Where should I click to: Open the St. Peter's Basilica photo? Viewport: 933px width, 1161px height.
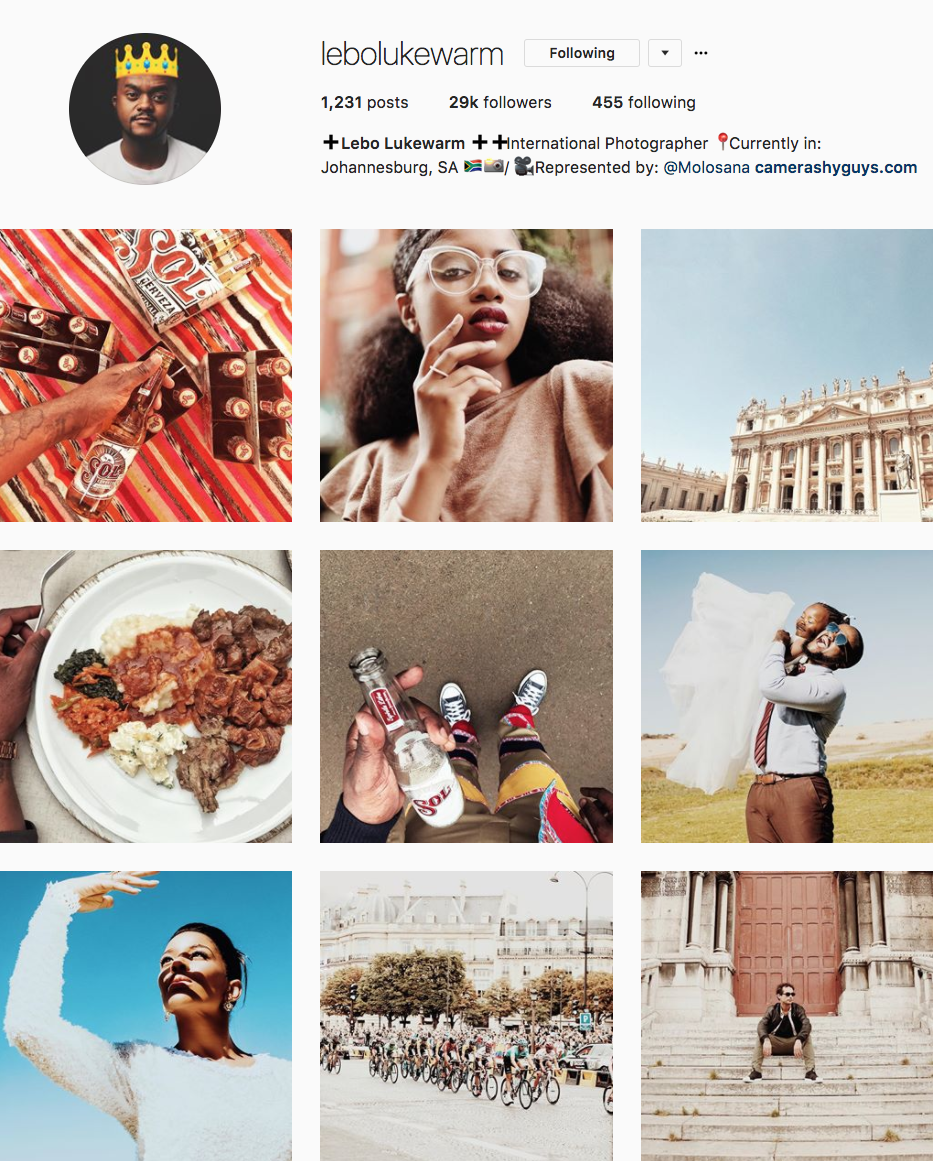click(x=787, y=375)
